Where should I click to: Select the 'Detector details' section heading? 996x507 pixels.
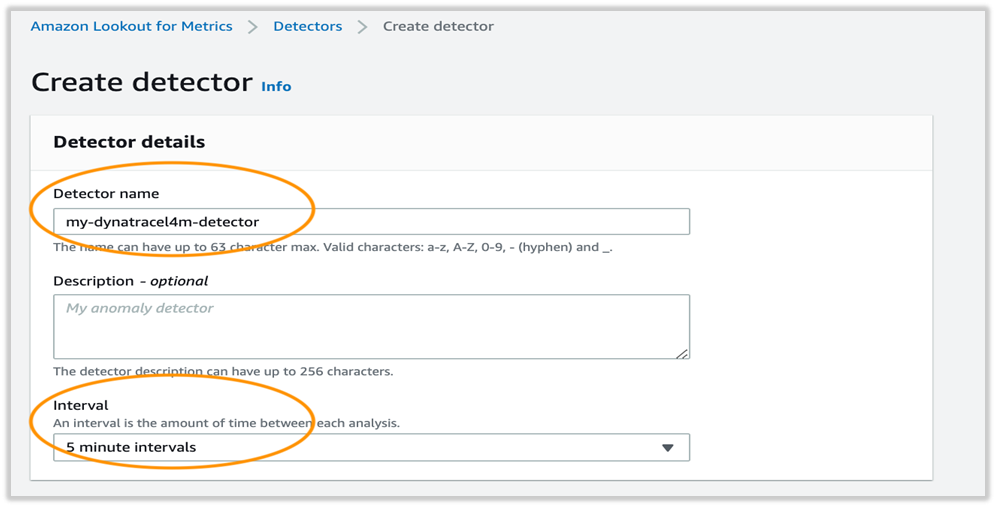pyautogui.click(x=129, y=142)
